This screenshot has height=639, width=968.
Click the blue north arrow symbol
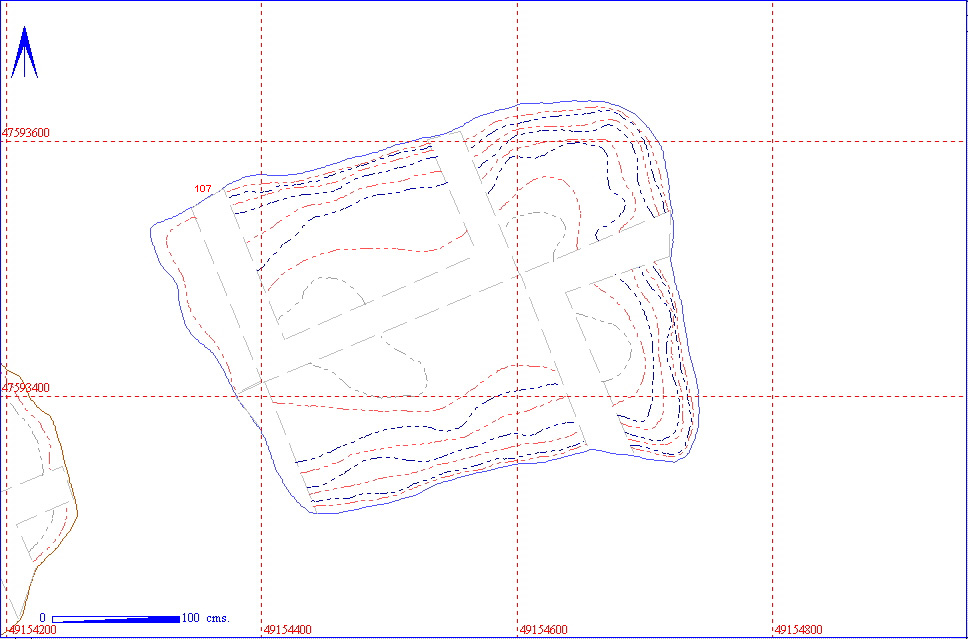click(24, 52)
